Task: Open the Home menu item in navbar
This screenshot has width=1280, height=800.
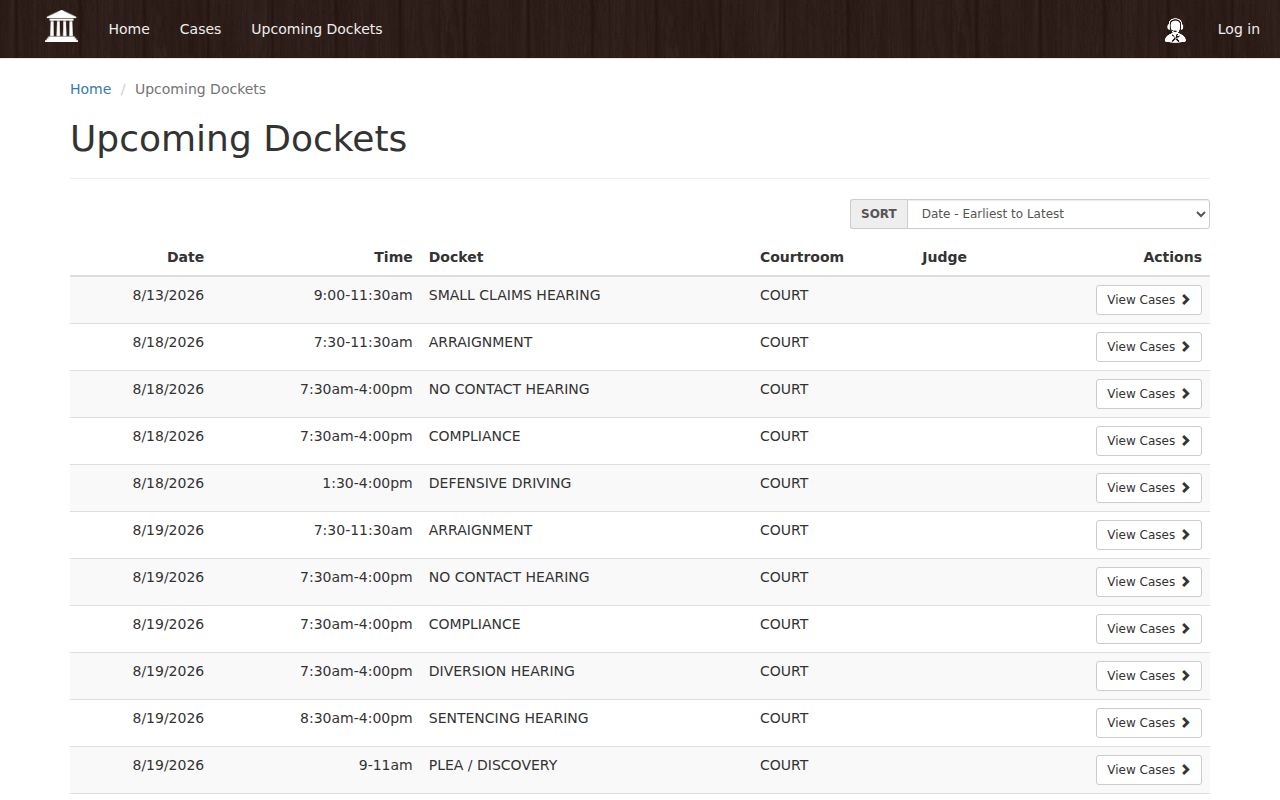Action: [129, 29]
